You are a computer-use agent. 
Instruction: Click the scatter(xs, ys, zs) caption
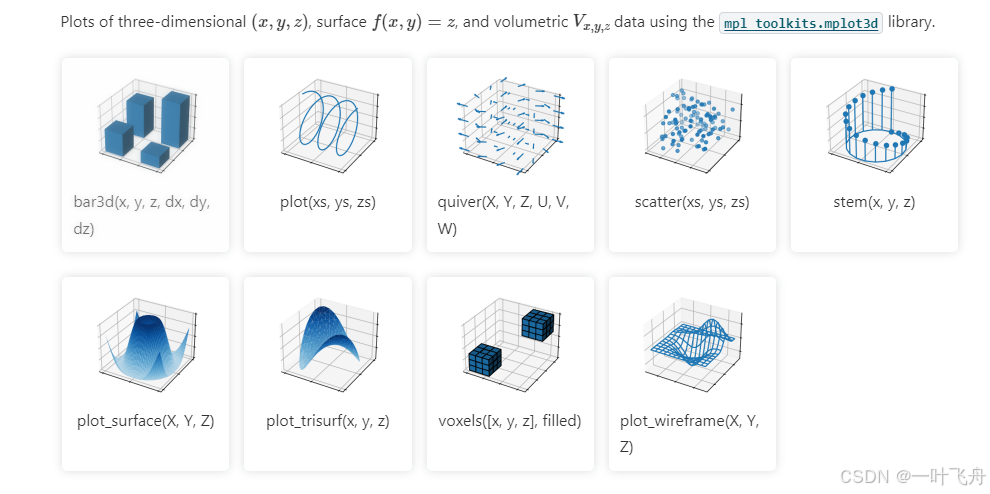tap(692, 203)
